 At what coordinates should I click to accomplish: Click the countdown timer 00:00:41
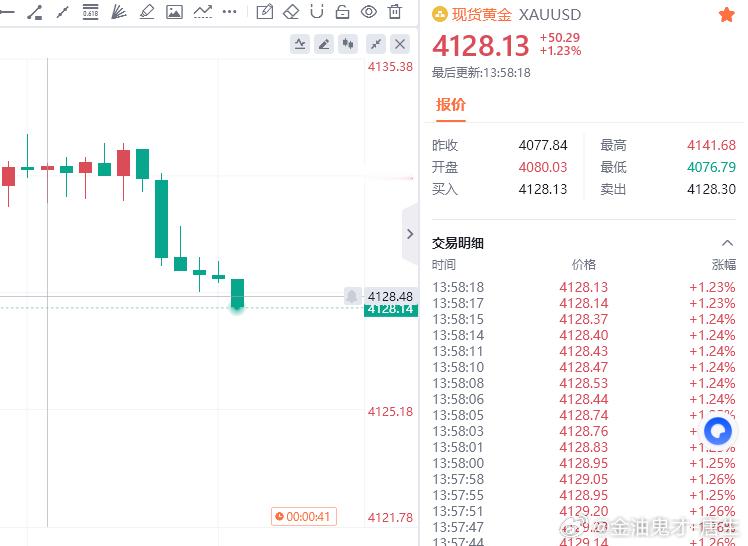(x=304, y=516)
